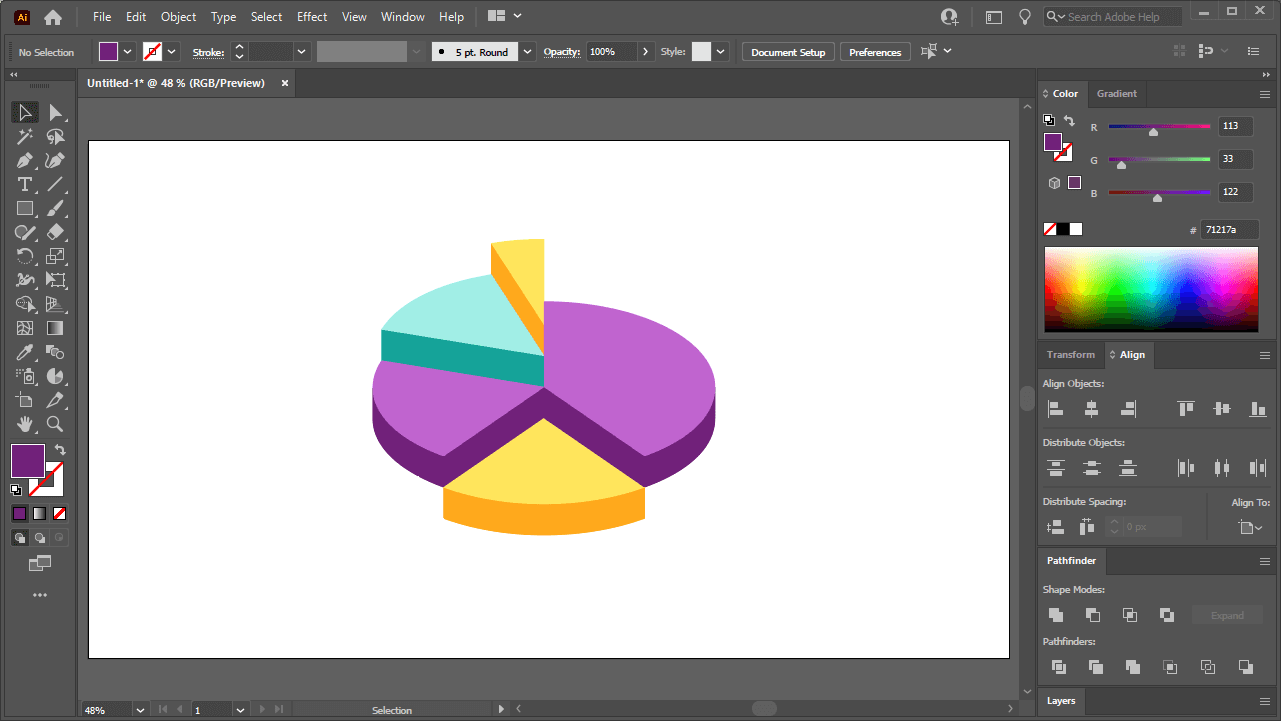Swap fill and stroke in toolbar
The height and width of the screenshot is (721, 1281).
(x=60, y=450)
